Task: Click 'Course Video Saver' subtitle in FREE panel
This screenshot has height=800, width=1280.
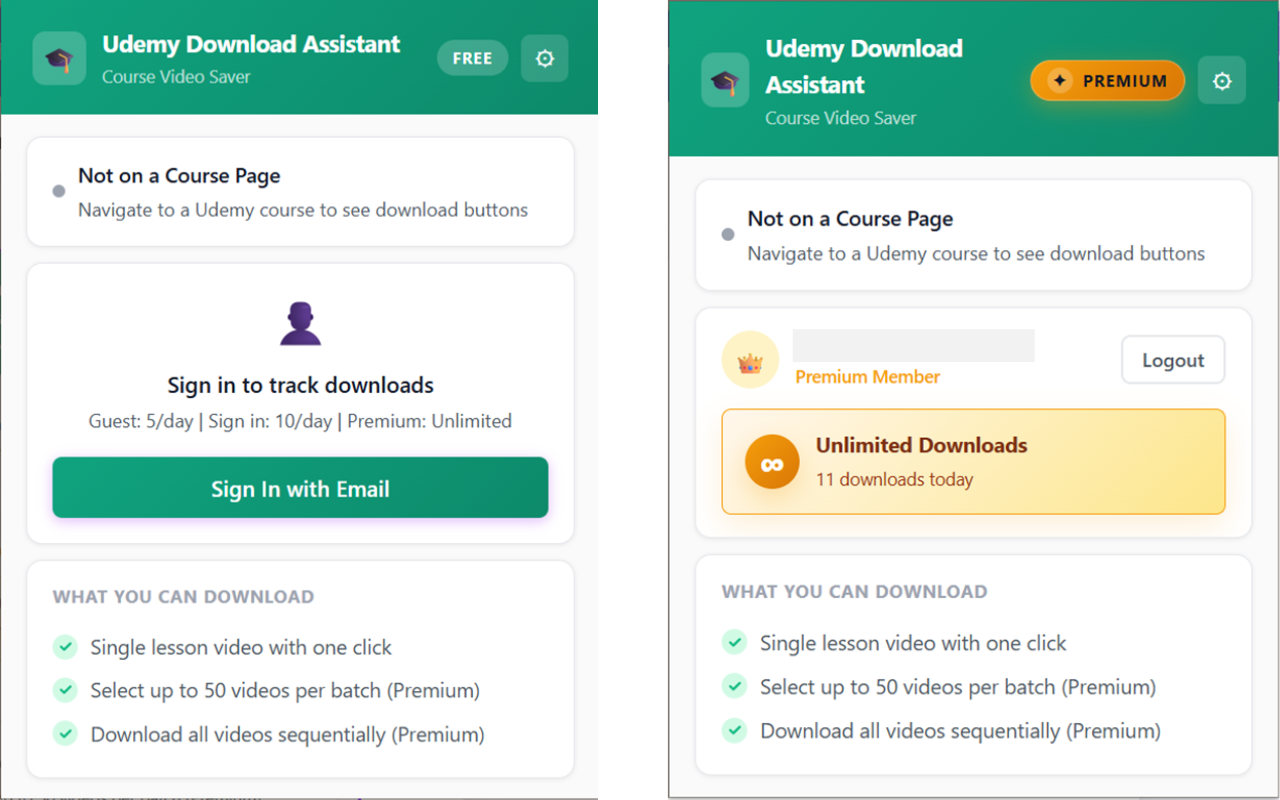Action: coord(176,77)
